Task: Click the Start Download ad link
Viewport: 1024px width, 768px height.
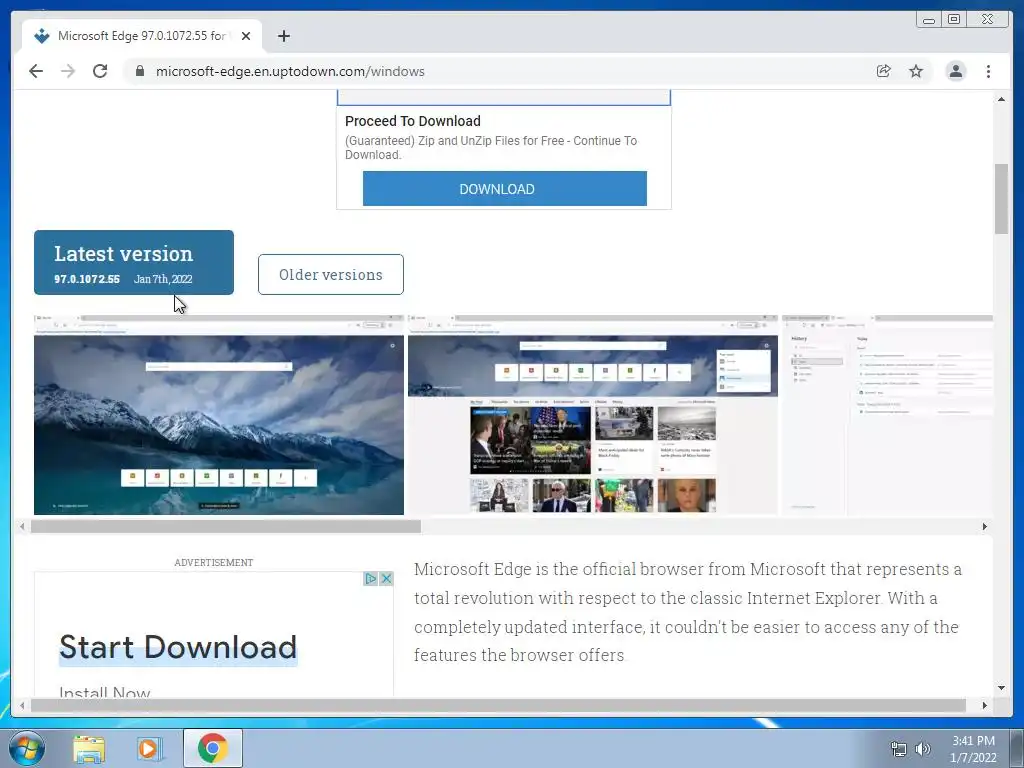Action: point(178,647)
